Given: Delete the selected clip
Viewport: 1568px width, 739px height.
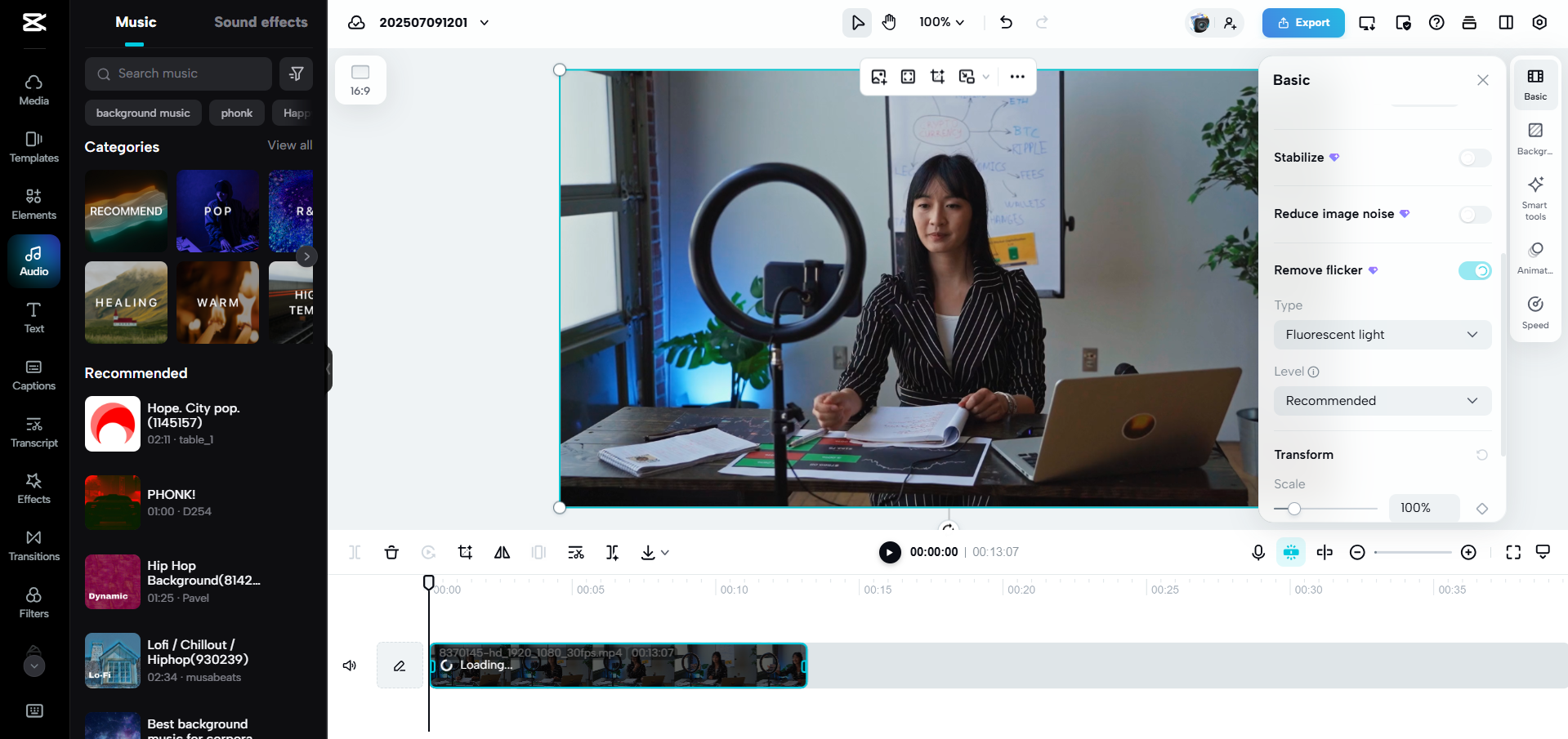Looking at the screenshot, I should (x=391, y=553).
